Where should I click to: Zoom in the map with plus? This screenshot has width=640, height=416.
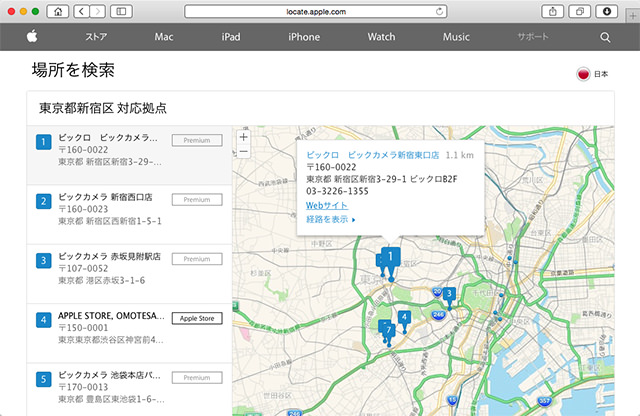pyautogui.click(x=243, y=137)
